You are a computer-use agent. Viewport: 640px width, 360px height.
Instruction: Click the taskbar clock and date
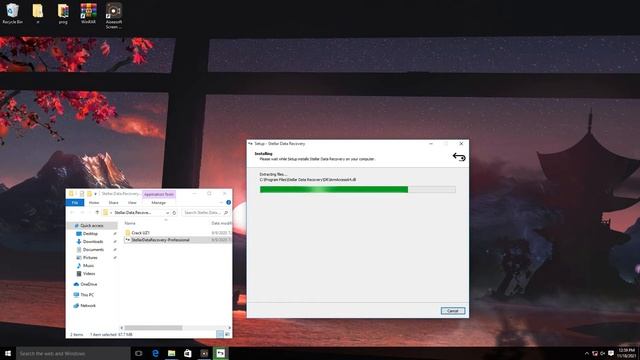click(627, 353)
